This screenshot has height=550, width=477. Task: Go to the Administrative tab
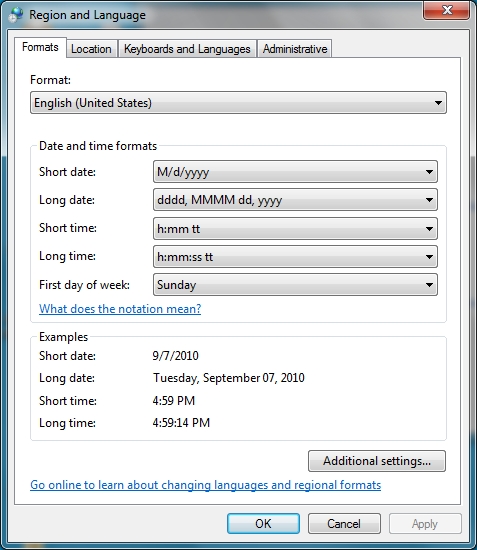click(x=295, y=49)
